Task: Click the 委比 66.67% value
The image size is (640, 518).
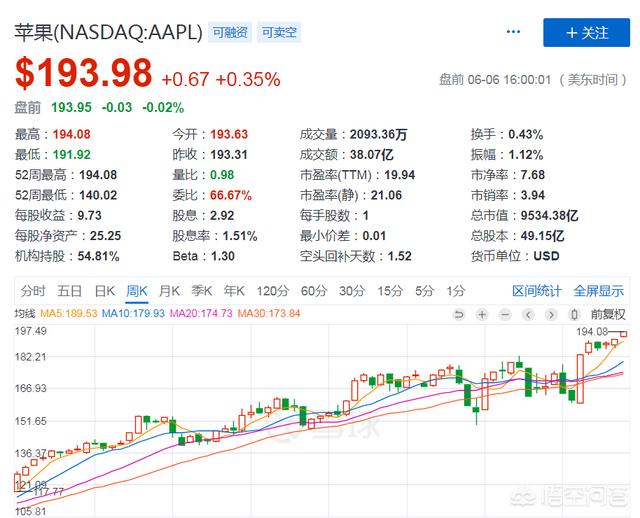Action: coord(231,195)
